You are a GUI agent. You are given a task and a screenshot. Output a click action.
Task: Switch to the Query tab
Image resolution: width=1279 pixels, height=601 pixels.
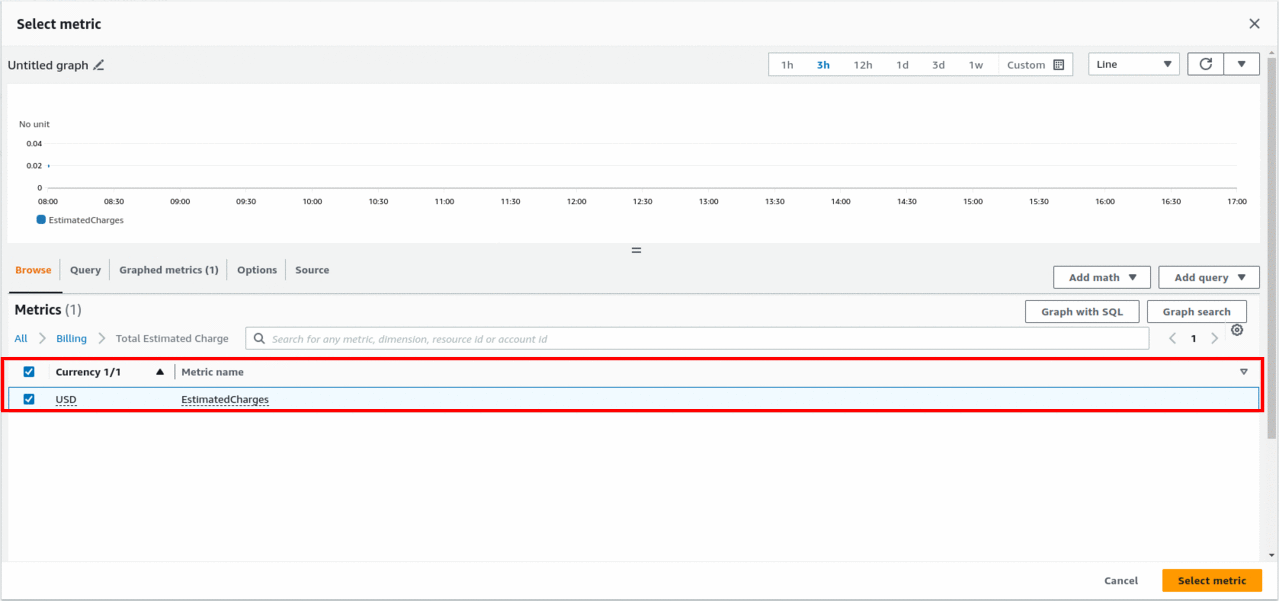tap(85, 270)
